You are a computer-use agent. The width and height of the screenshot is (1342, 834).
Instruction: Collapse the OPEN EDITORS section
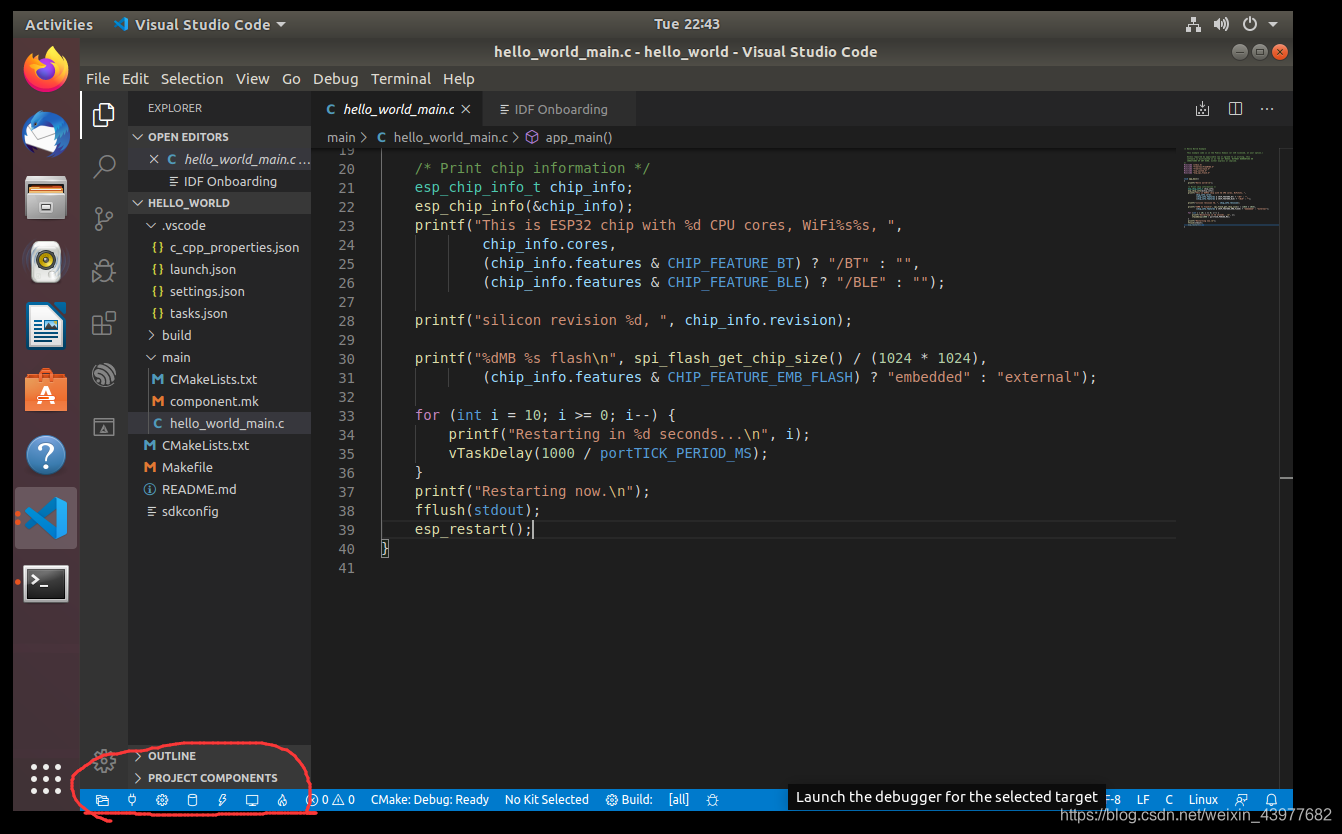219,137
